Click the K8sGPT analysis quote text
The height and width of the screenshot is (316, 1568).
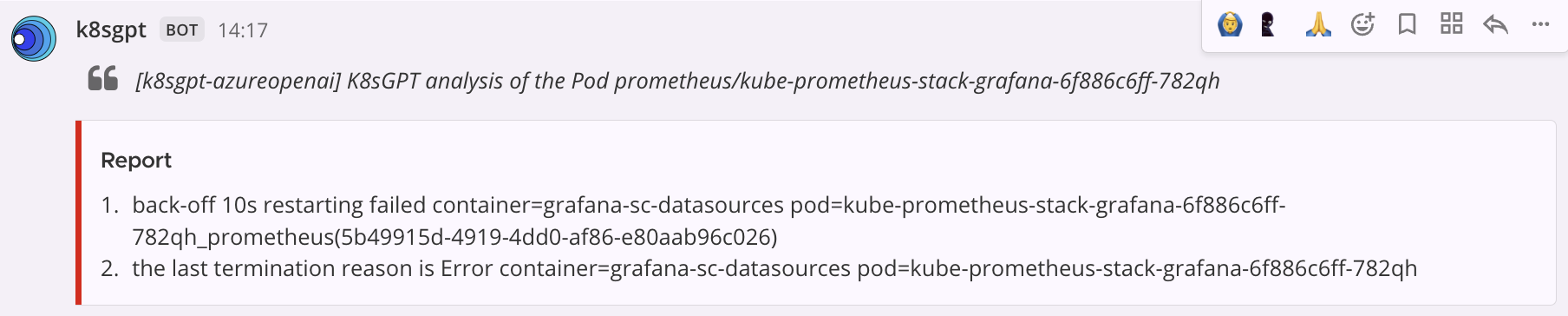point(677,81)
